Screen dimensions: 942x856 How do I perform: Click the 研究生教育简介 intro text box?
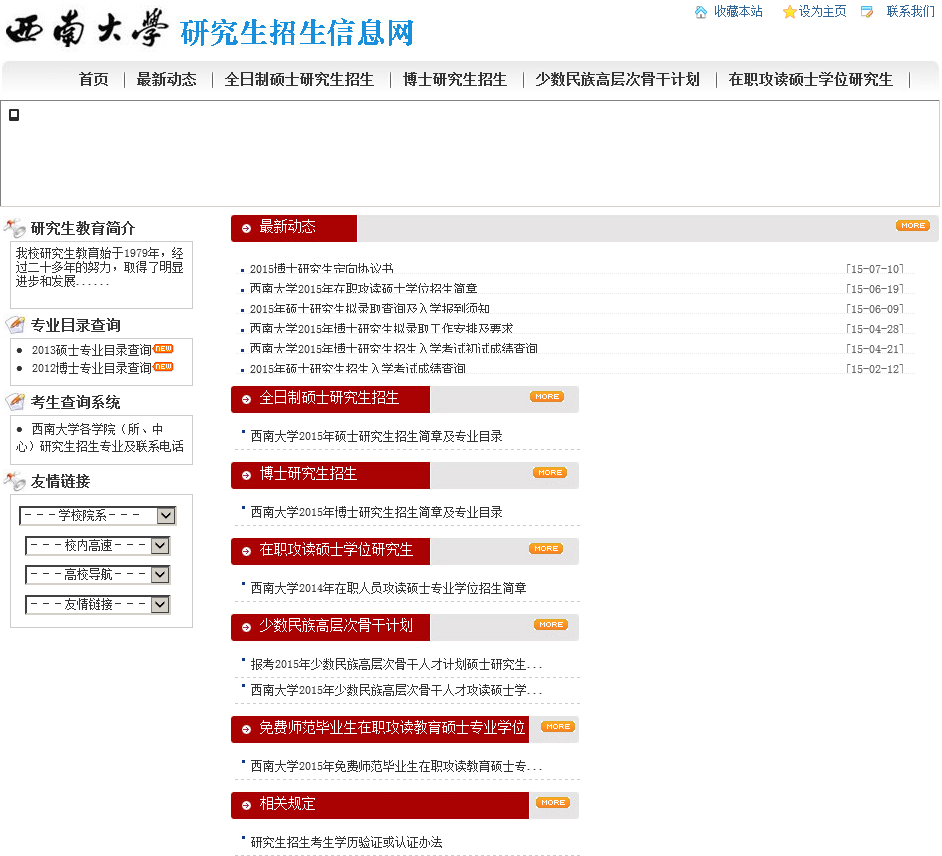[x=101, y=275]
